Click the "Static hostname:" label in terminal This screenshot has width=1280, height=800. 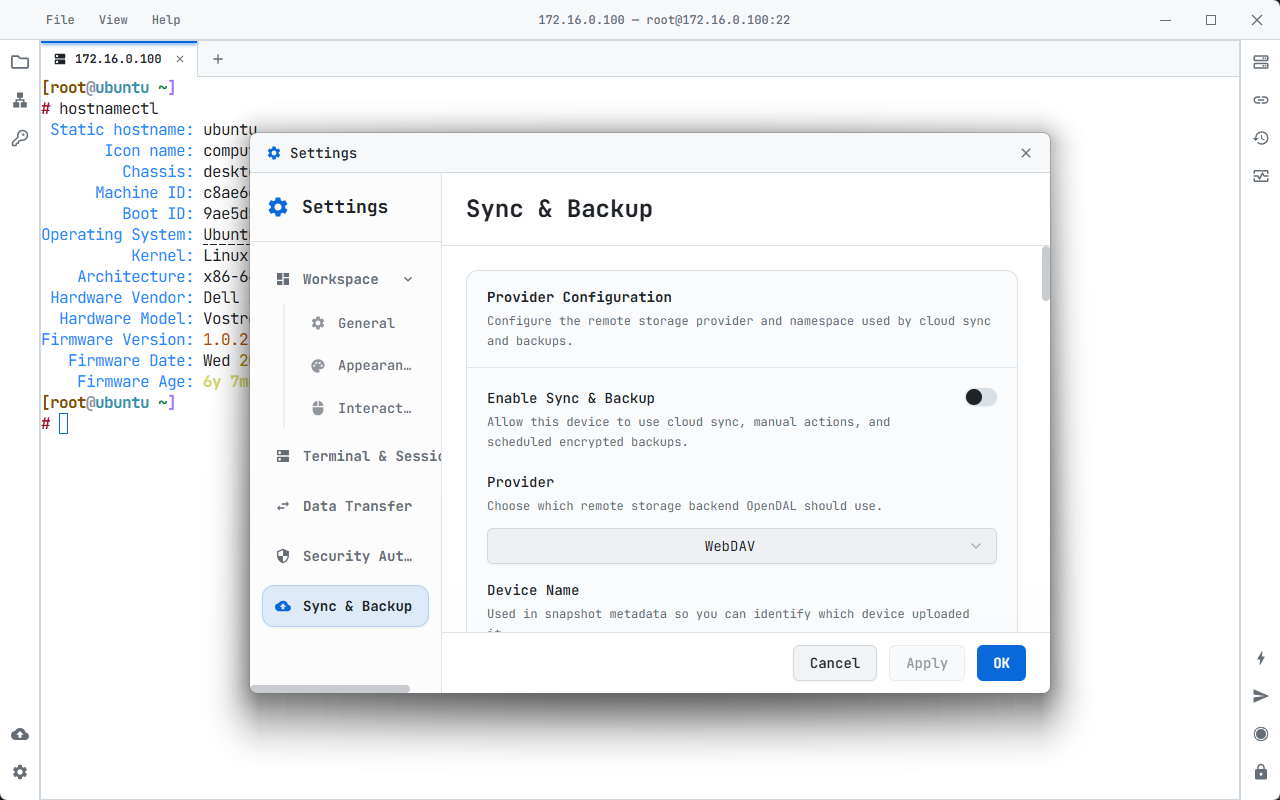122,130
